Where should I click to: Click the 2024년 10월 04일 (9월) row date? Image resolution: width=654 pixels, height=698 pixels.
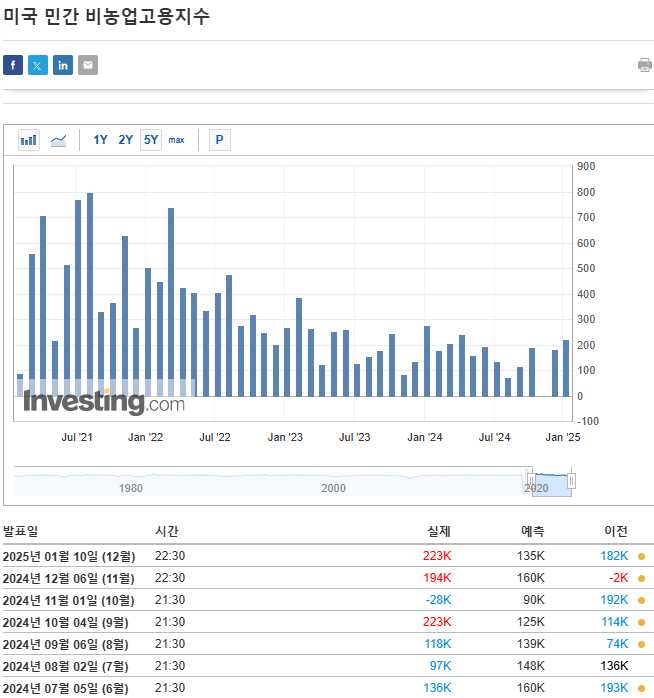coord(65,623)
